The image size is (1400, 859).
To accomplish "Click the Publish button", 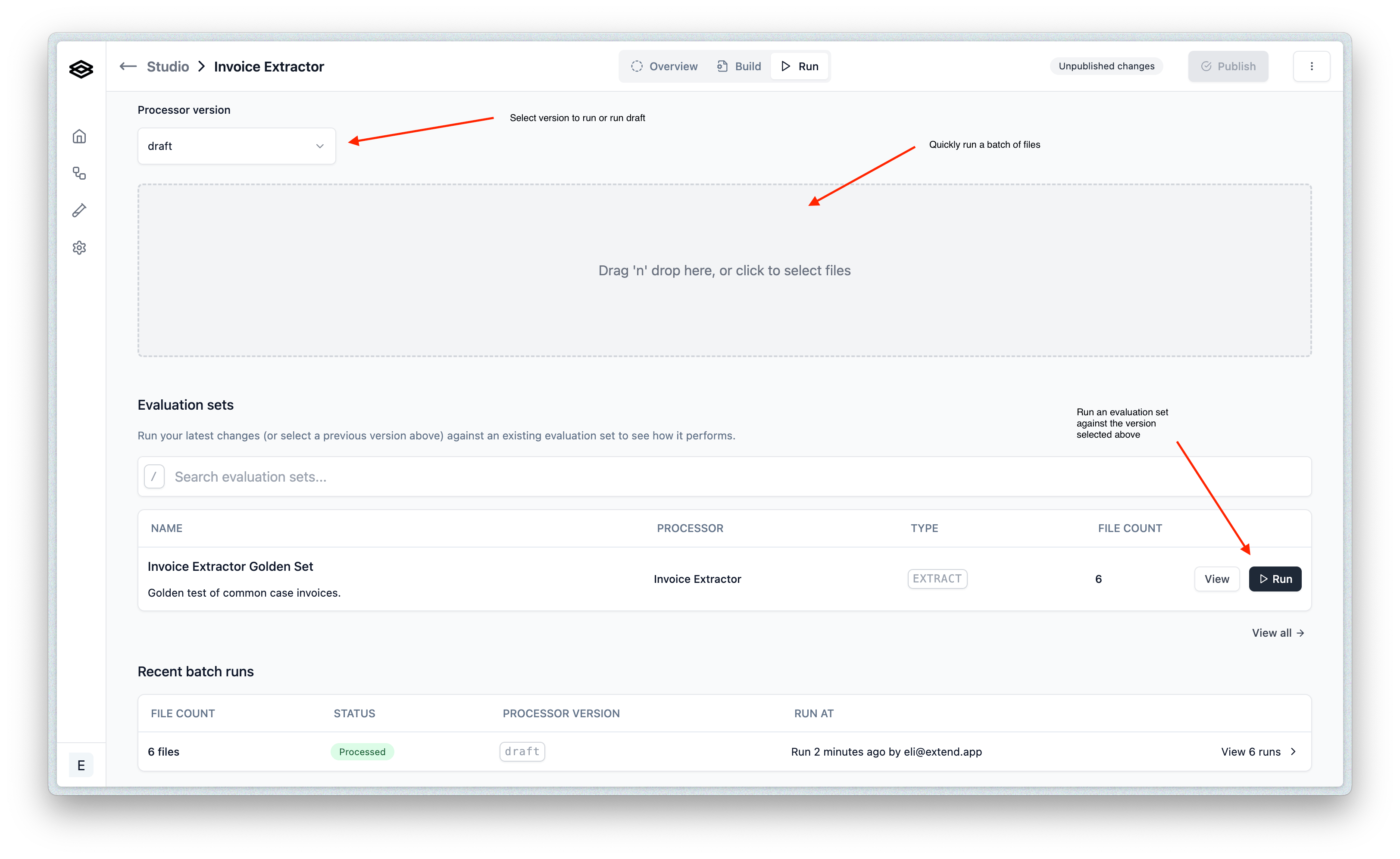I will 1228,66.
